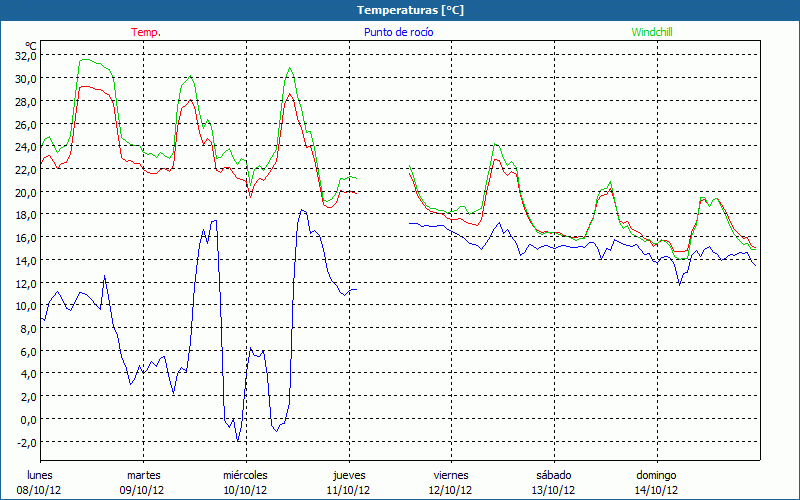
Task: Select the lunes 08/10/12 date label
Action: (x=40, y=483)
